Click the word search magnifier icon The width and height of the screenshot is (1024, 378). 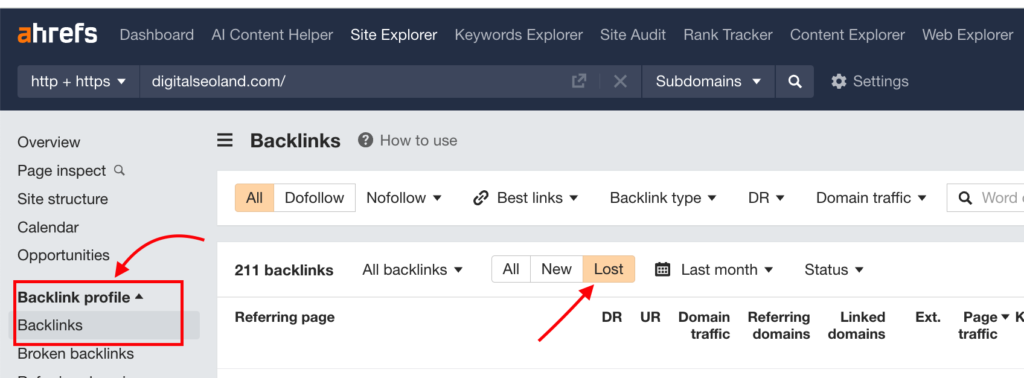click(966, 198)
